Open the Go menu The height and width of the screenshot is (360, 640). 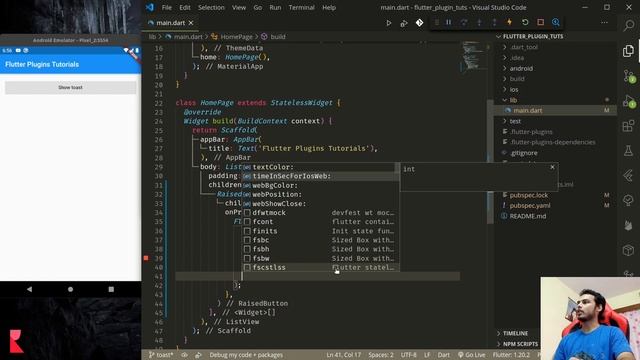tap(258, 7)
